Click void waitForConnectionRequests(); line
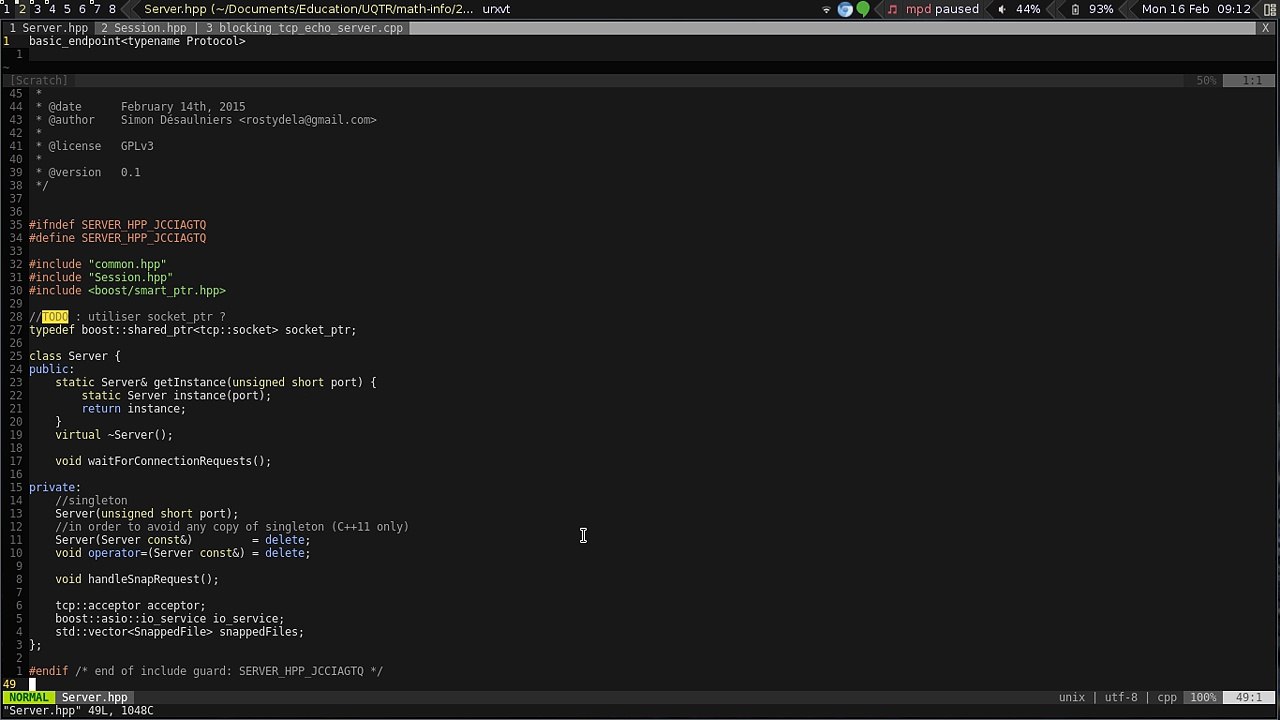 pos(163,461)
